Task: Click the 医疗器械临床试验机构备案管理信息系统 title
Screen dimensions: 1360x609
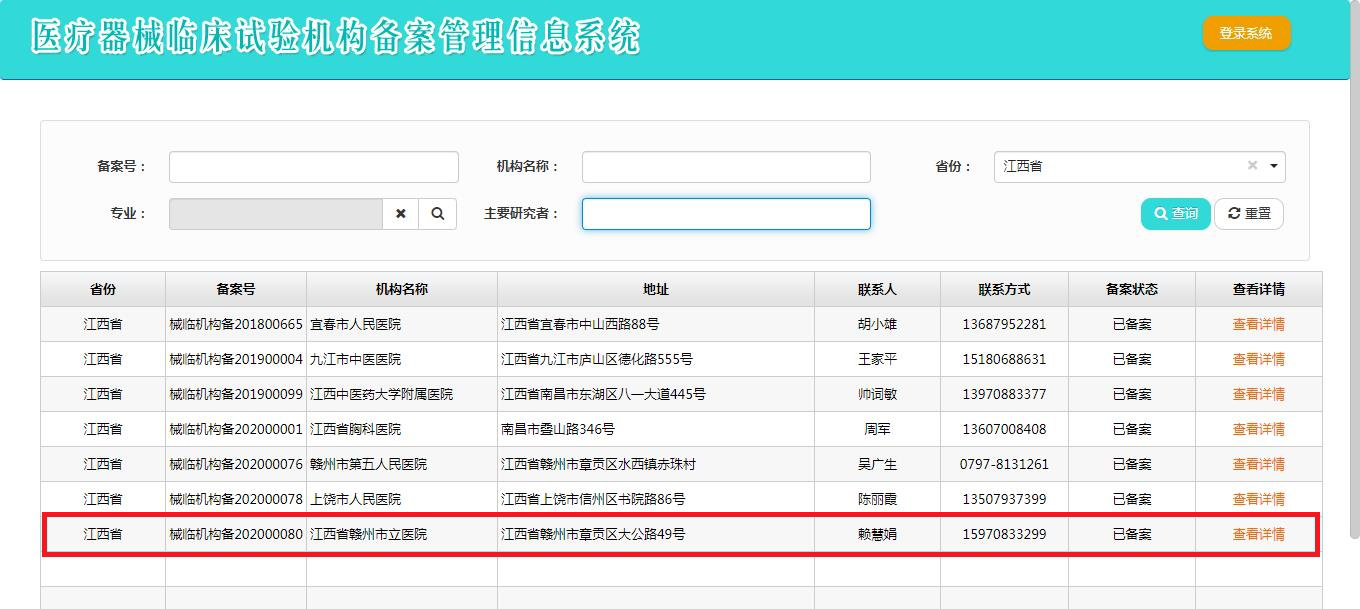Action: tap(335, 37)
